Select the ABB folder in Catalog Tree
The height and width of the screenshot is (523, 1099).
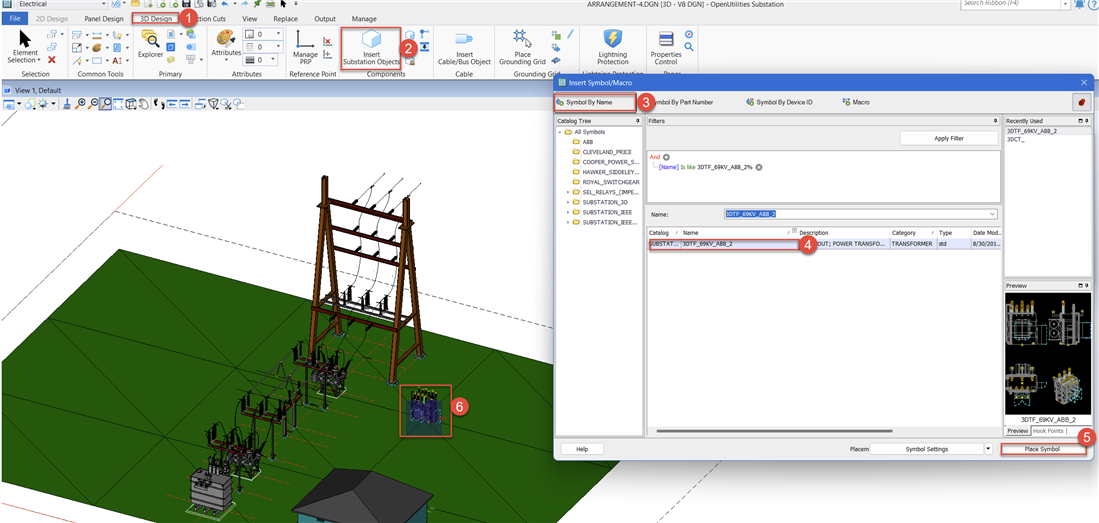coord(587,142)
